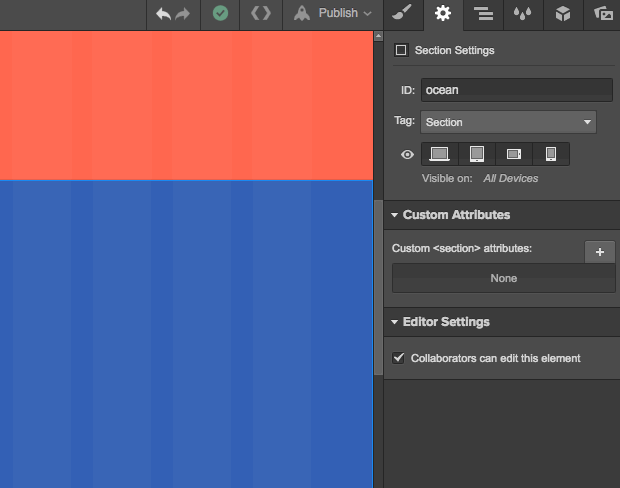The image size is (620, 488).
Task: Open the Style Manager droplets icon
Action: pos(522,14)
